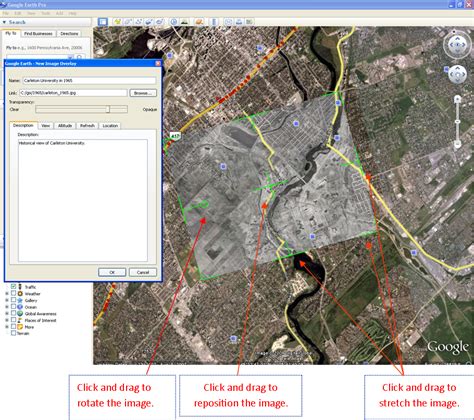Viewport: 474px width, 420px height.
Task: Expand the Weather layer tree node
Action: 7,294
